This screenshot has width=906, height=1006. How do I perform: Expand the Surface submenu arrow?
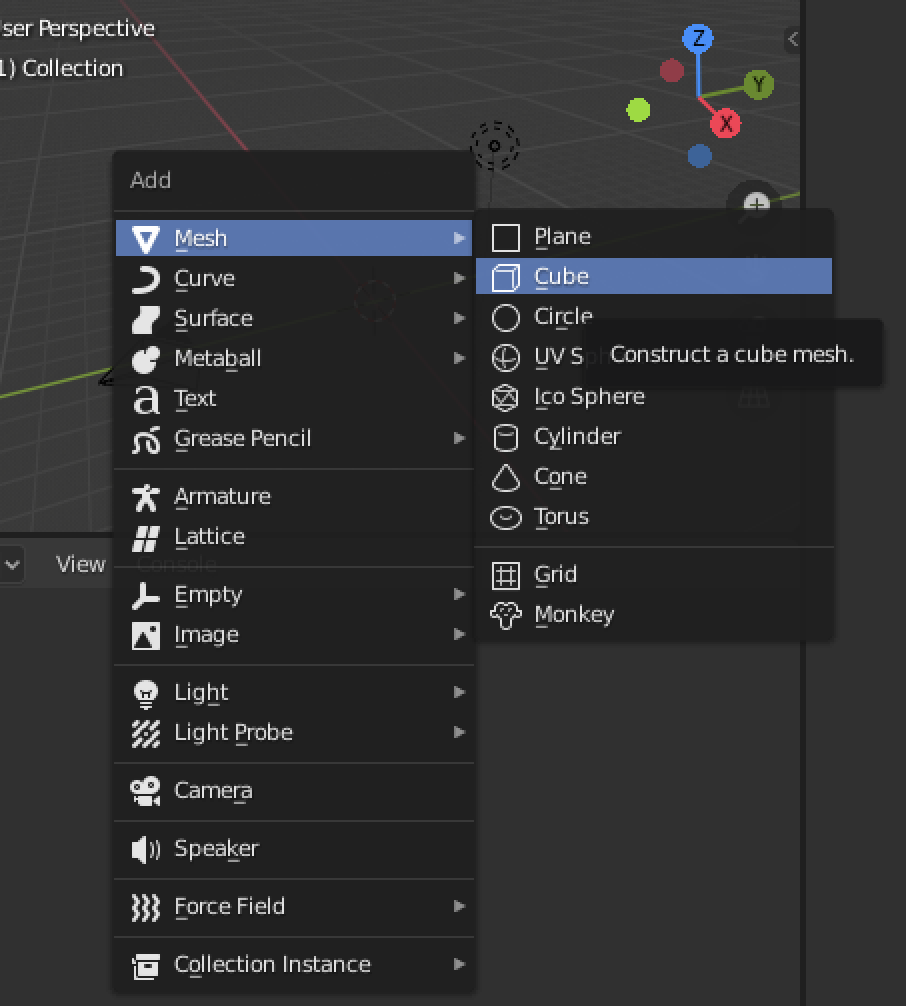click(459, 318)
